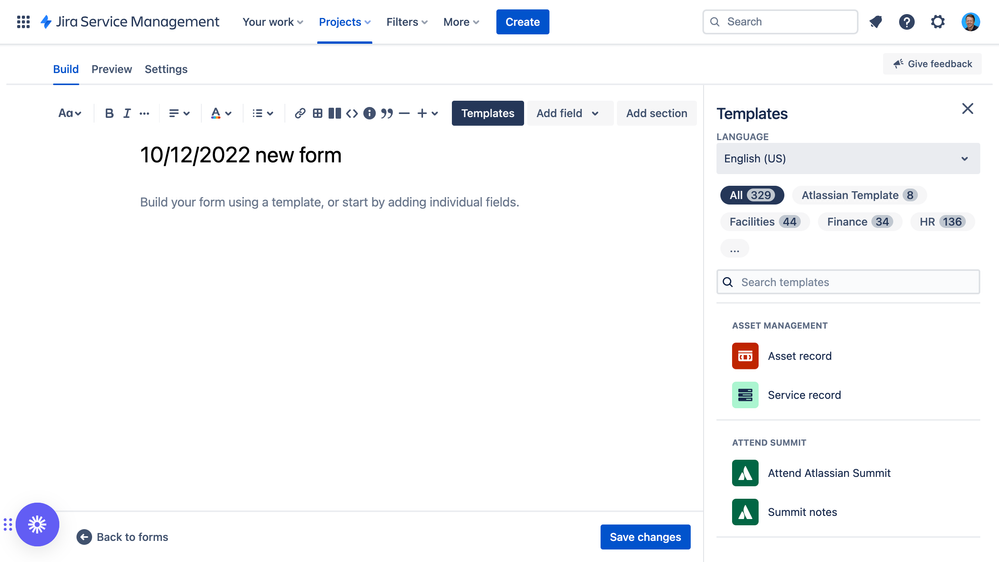Expand the Projects menu
999x562 pixels.
345,22
